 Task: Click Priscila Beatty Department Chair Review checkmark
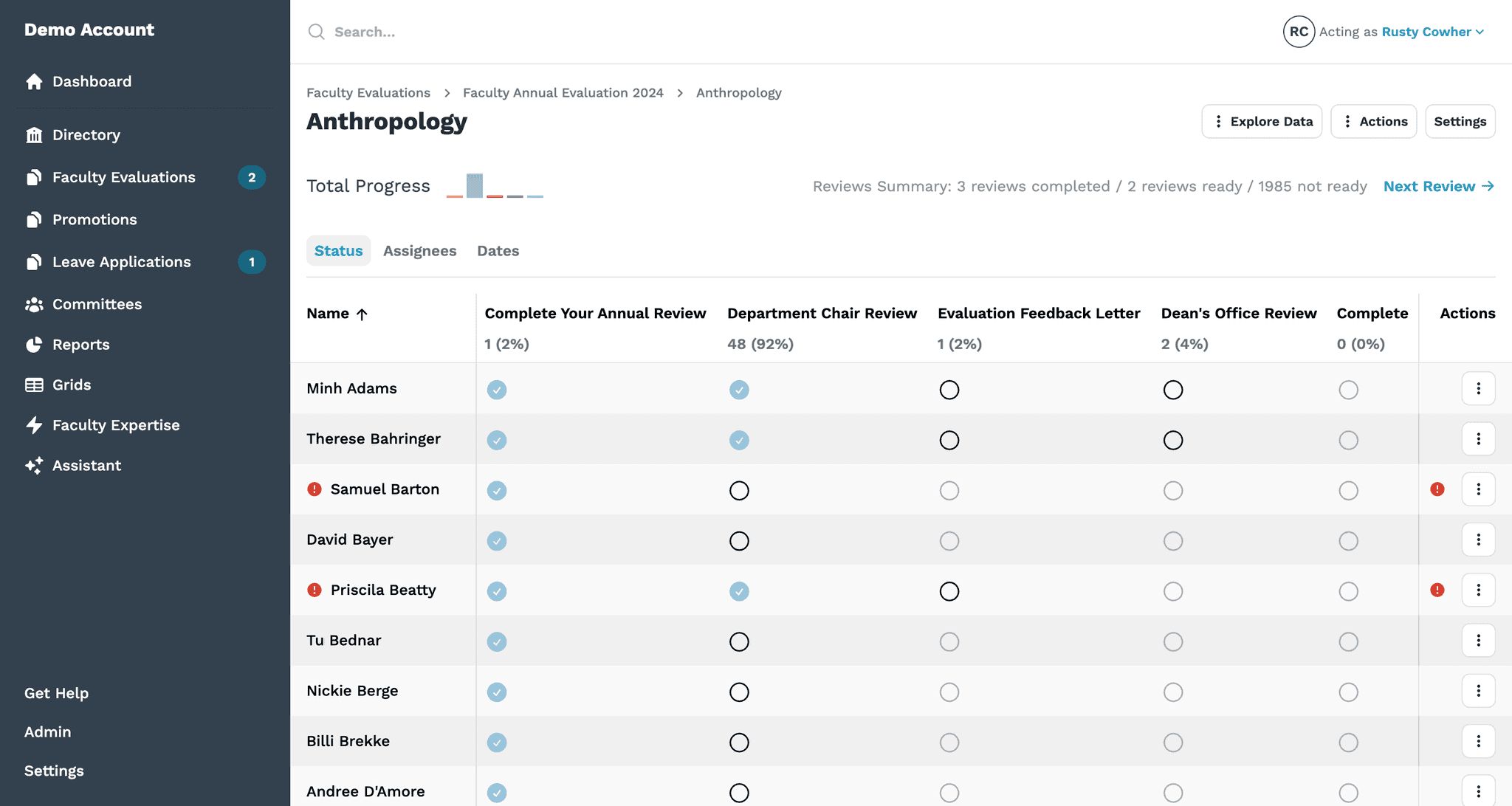click(739, 591)
